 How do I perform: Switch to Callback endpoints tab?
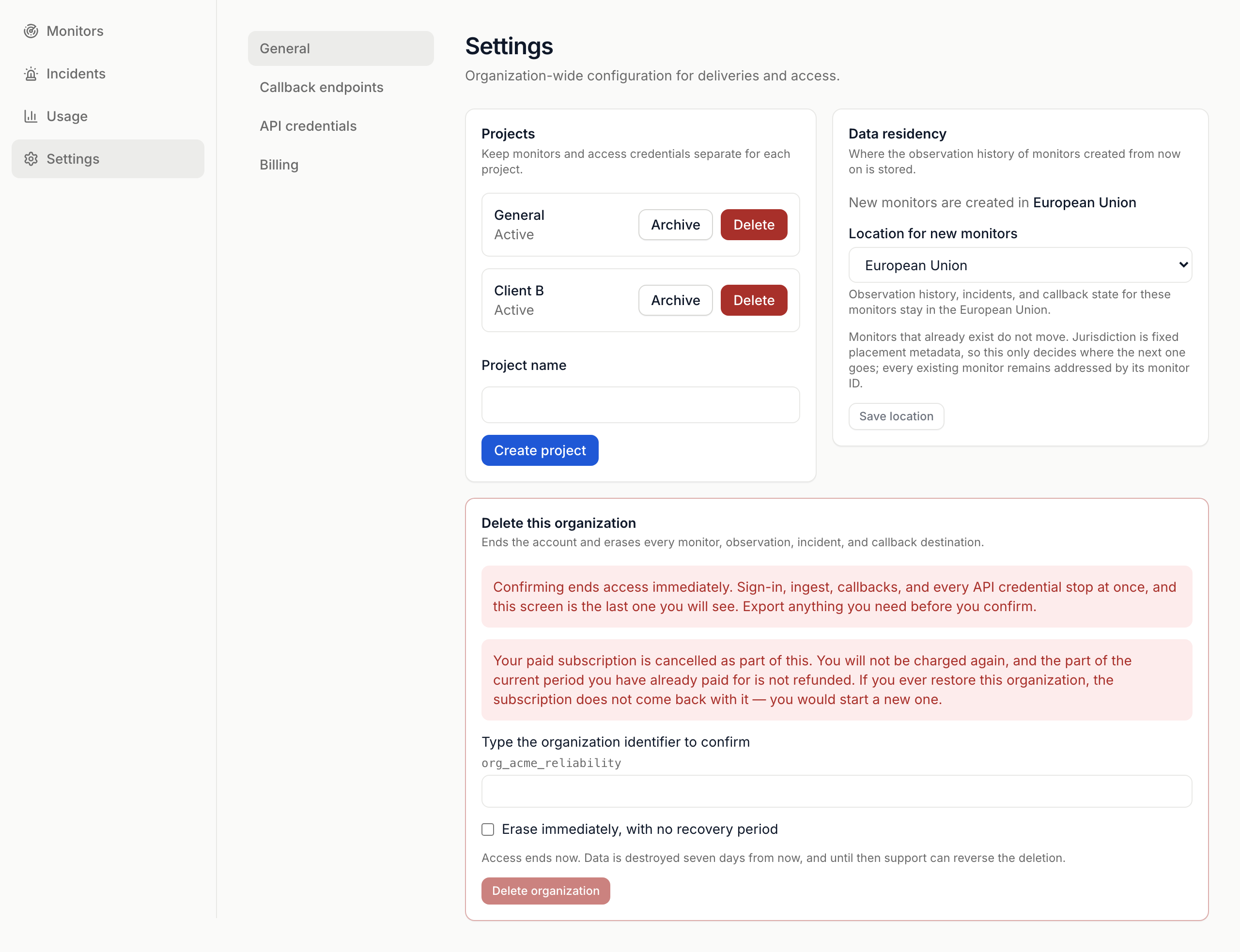tap(341, 87)
